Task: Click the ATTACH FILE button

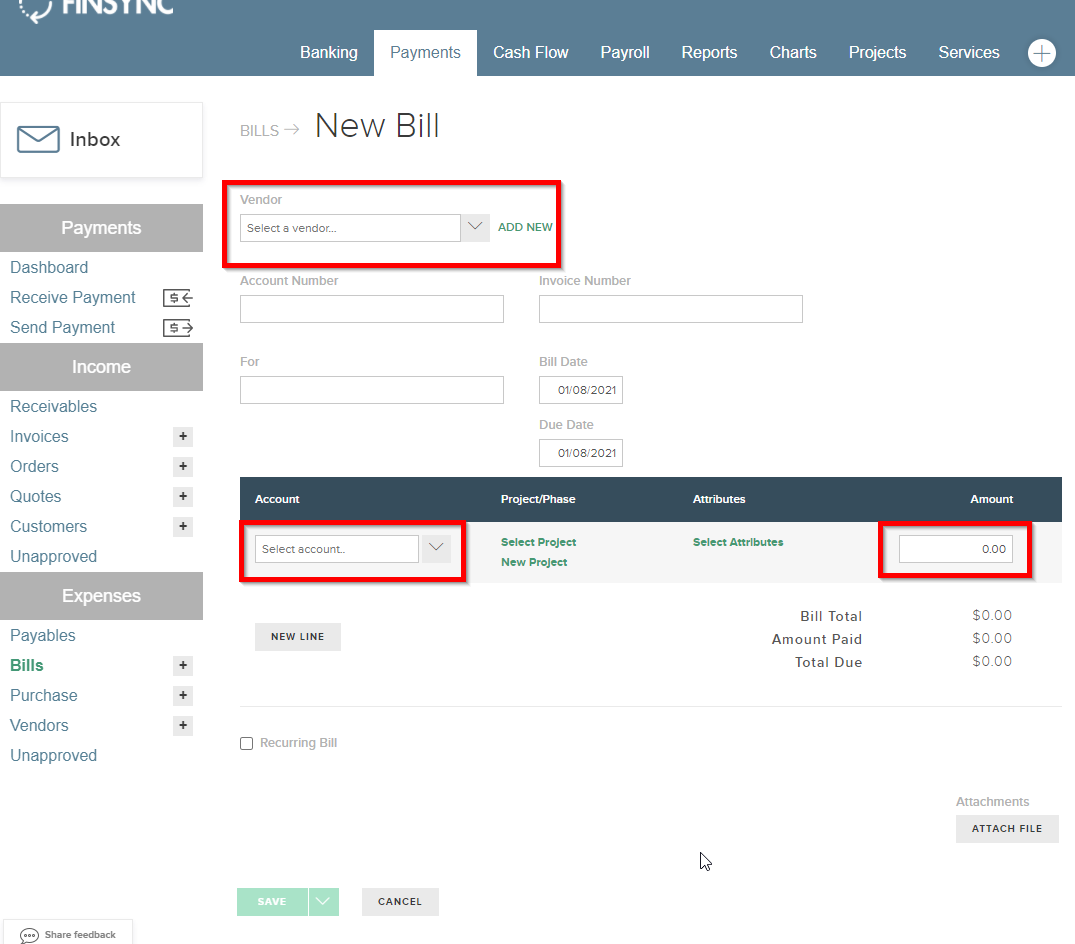Action: pyautogui.click(x=1007, y=829)
